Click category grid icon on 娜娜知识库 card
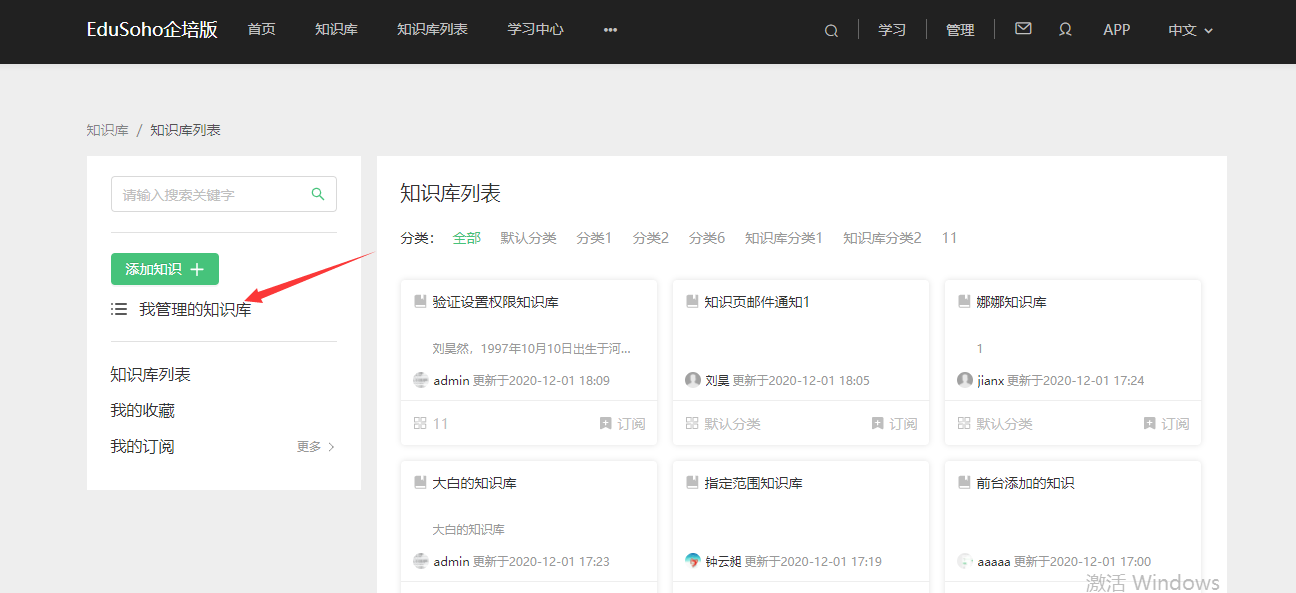 pos(964,423)
